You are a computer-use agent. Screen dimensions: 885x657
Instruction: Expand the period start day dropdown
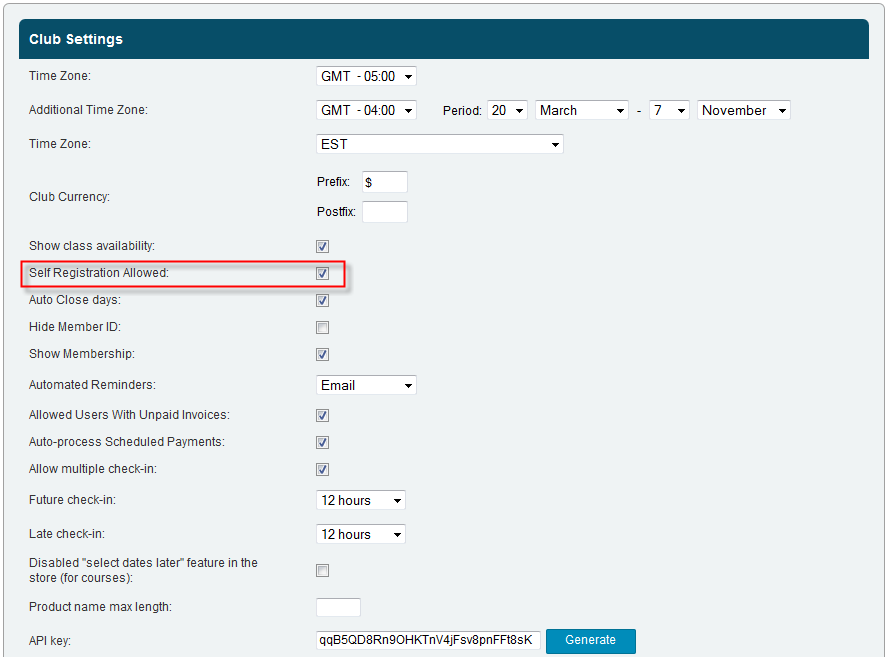click(507, 110)
